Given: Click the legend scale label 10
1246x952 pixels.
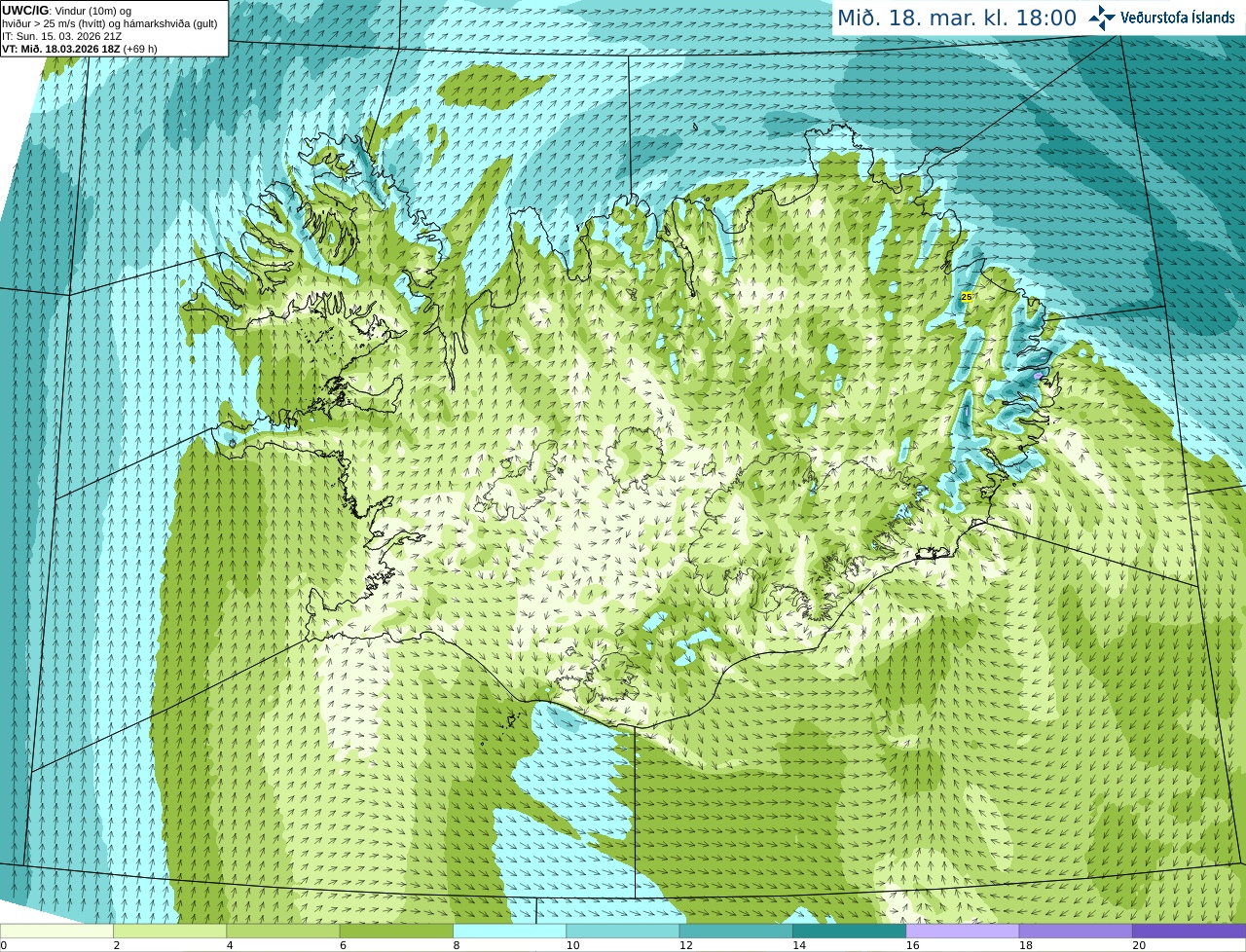Looking at the screenshot, I should coord(571,945).
